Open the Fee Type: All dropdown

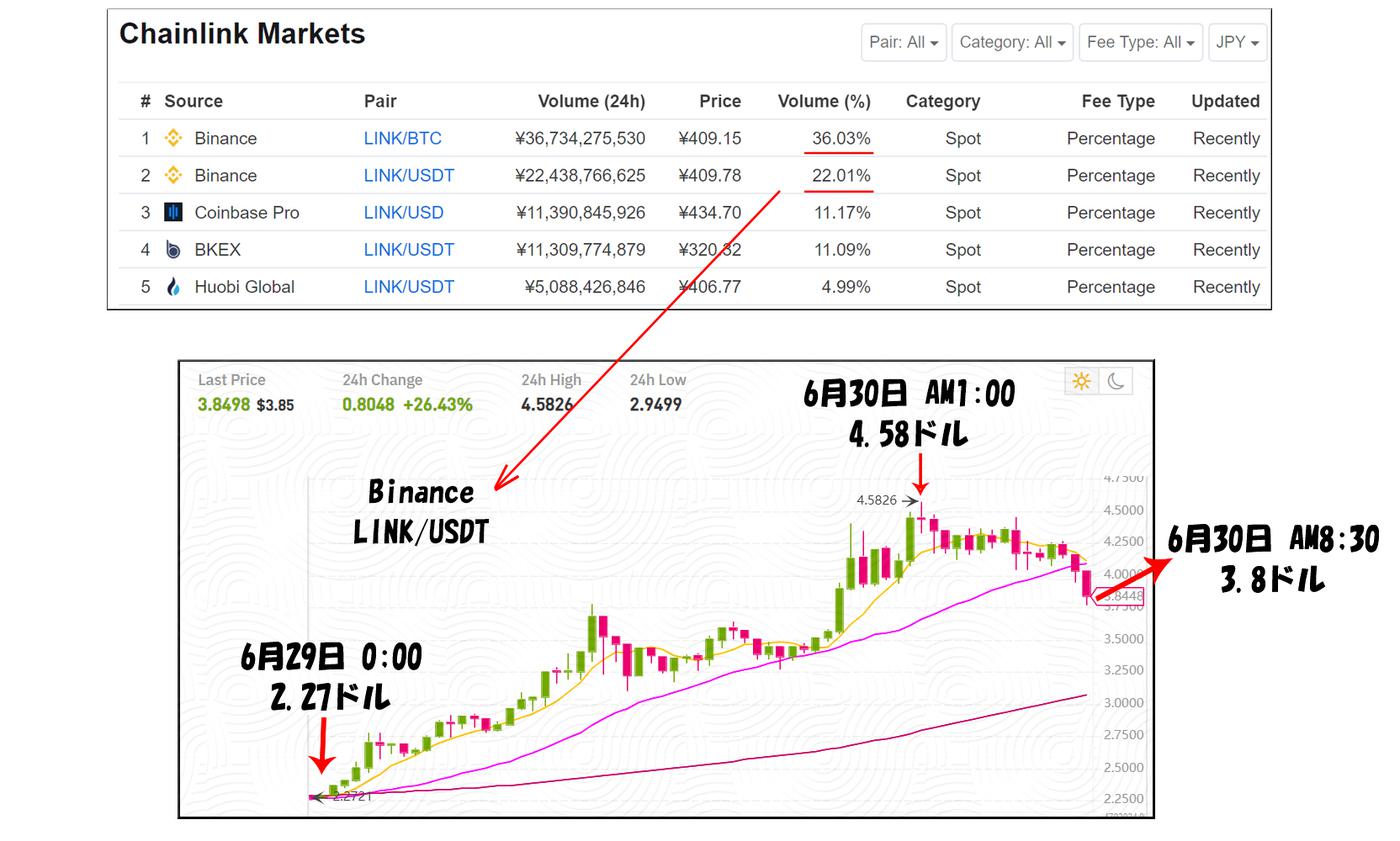[1140, 42]
